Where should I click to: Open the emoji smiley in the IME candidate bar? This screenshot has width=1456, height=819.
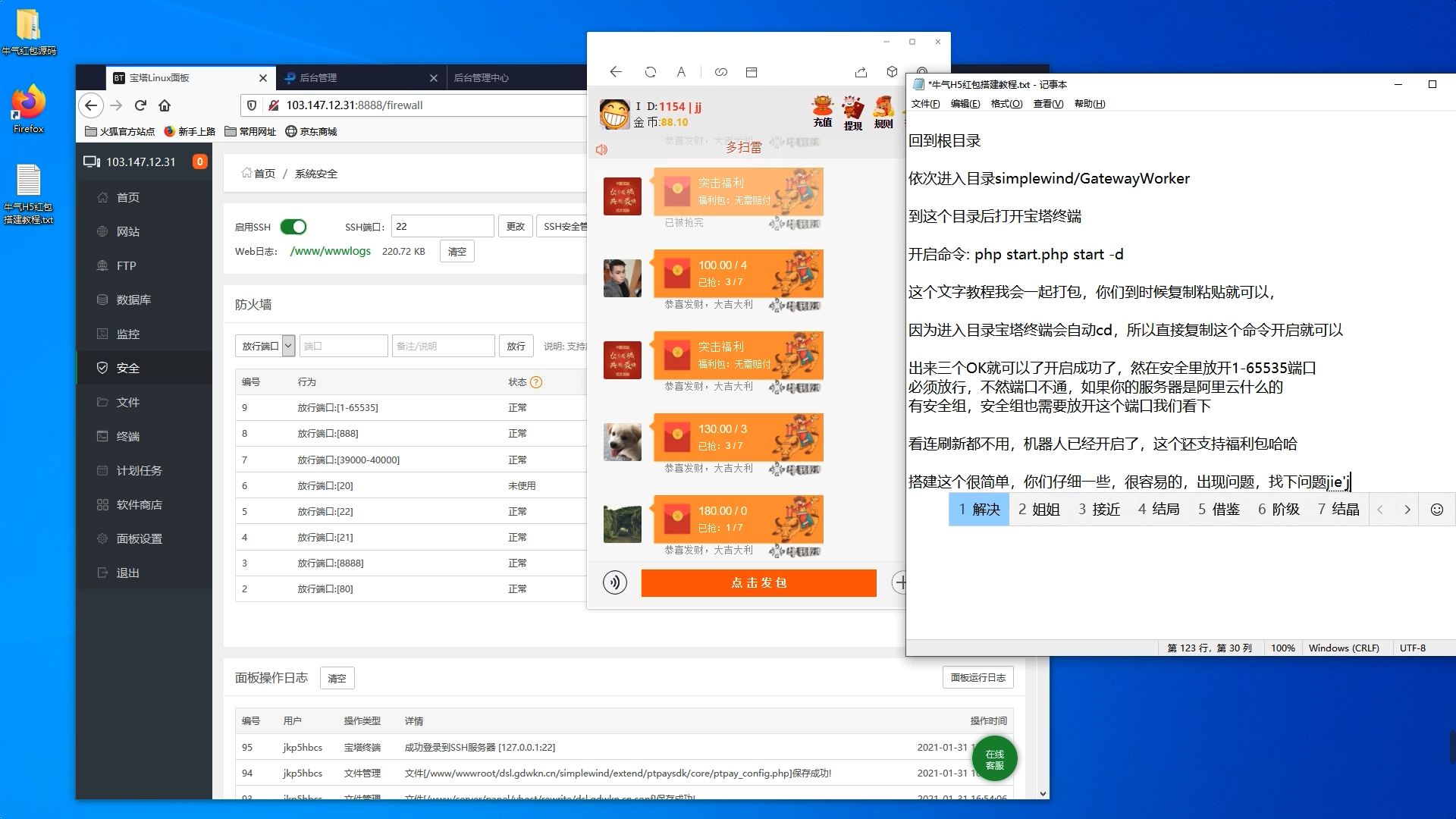click(1436, 510)
